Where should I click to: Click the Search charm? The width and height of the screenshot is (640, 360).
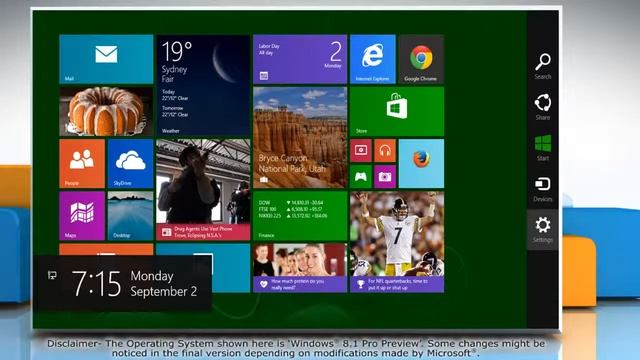point(543,66)
